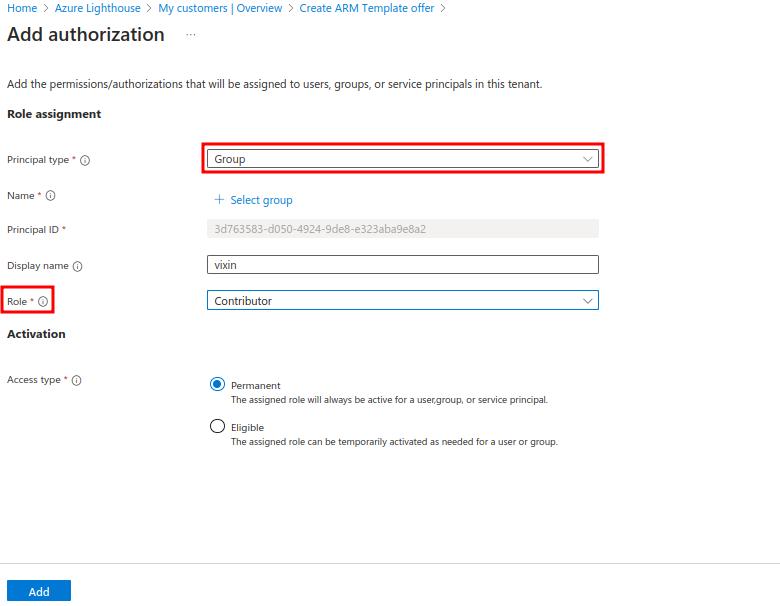Click the Select group link
780x606 pixels.
click(261, 200)
